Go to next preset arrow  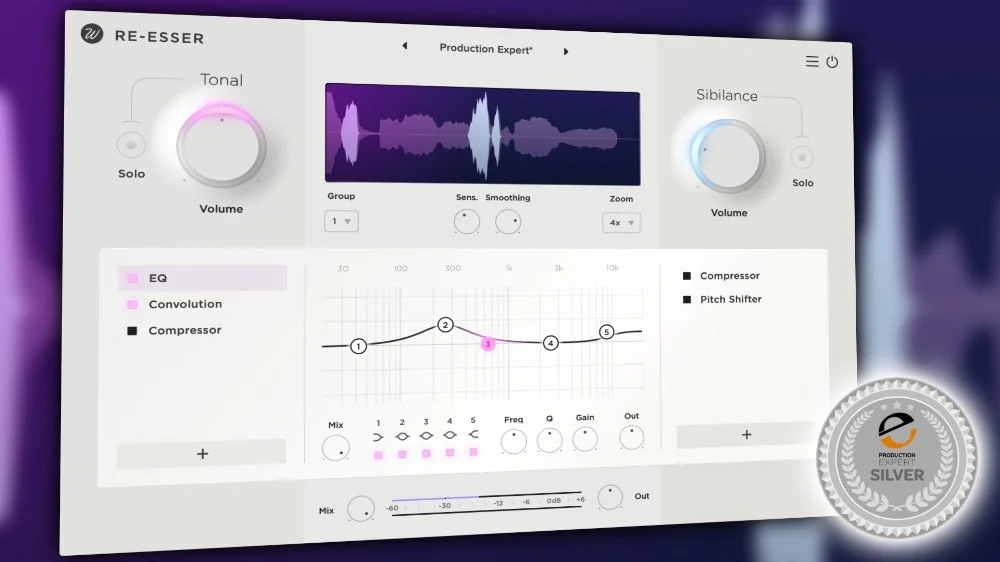tap(566, 52)
